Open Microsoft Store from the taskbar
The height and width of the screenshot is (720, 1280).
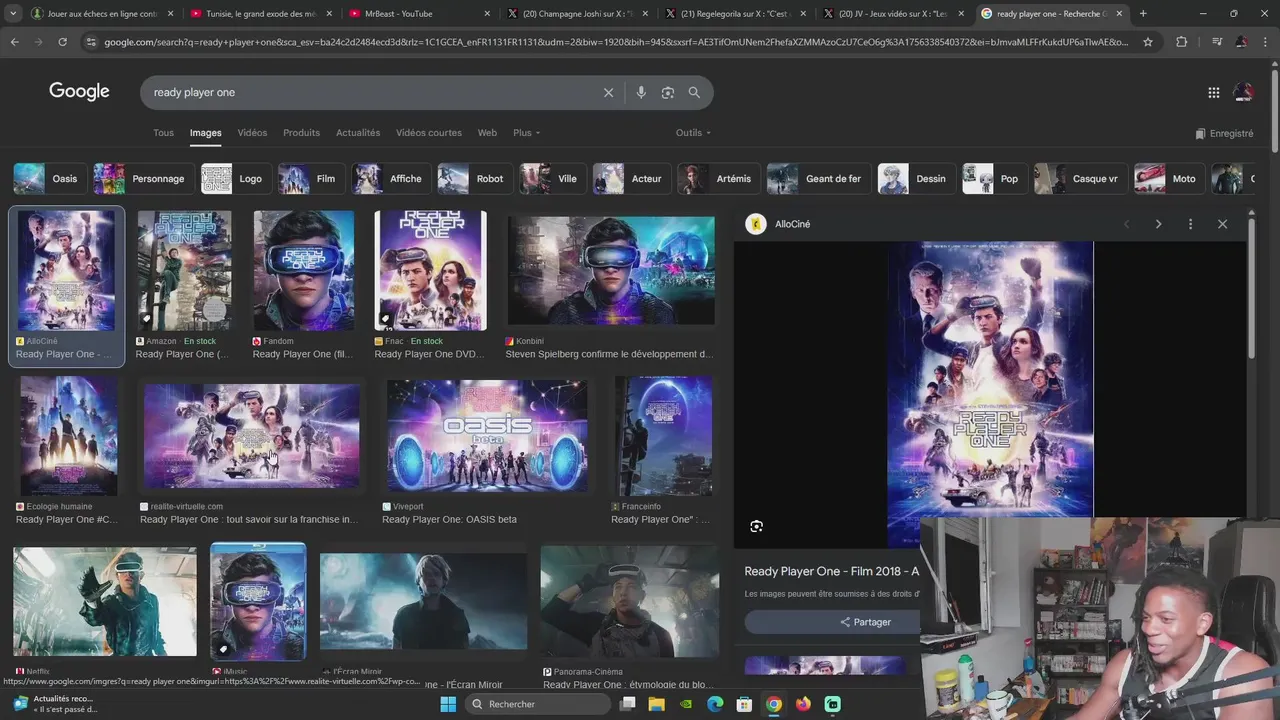point(744,704)
